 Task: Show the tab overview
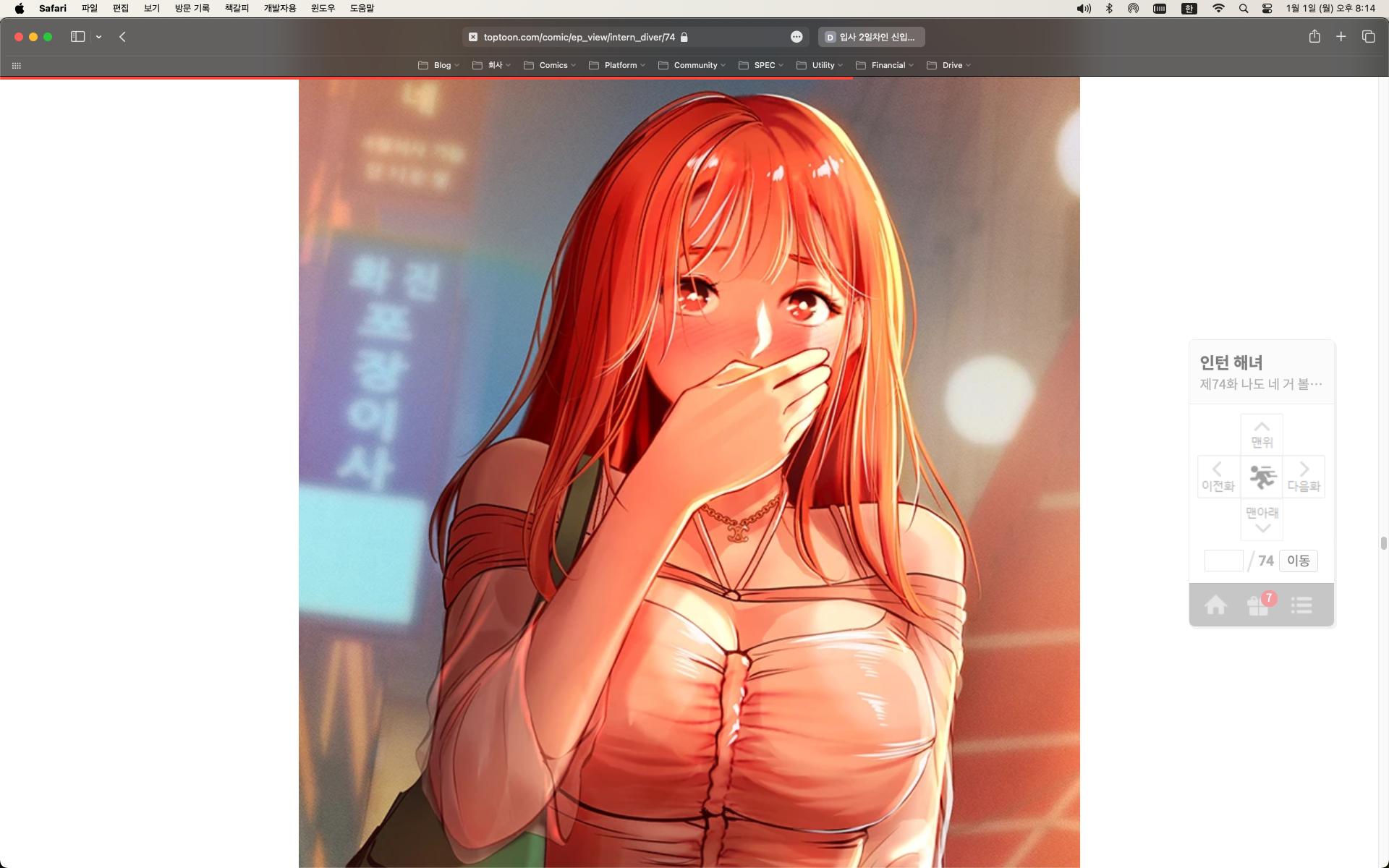(x=1368, y=36)
